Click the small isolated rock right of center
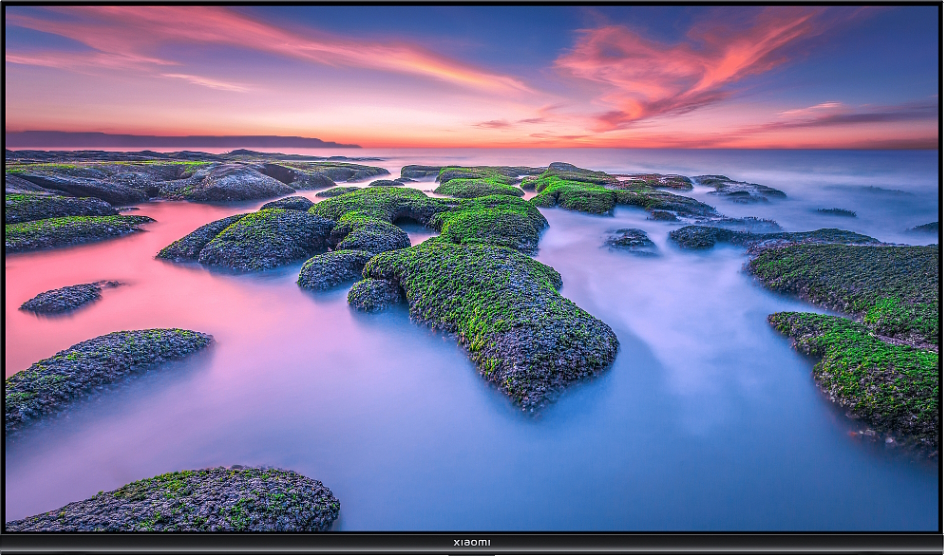This screenshot has height=556, width=944. click(630, 240)
